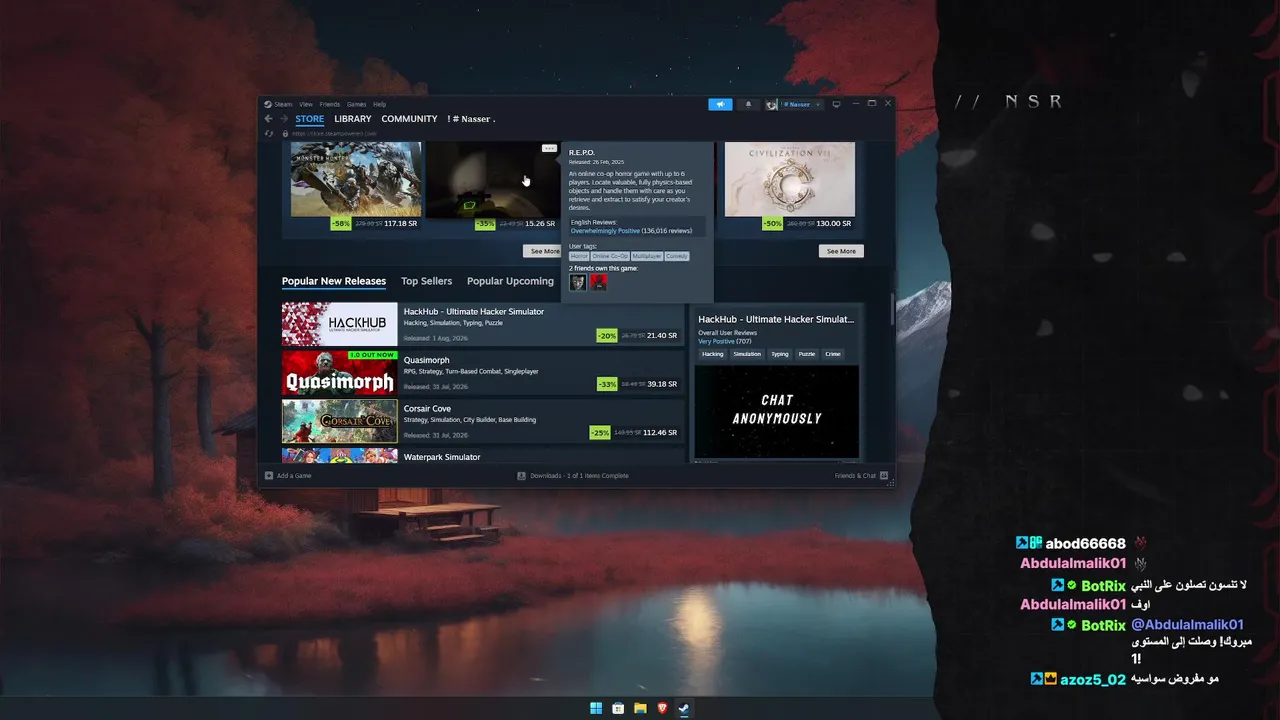Click the profile avatar in Steam title bar
Viewport: 1280px width, 720px height.
point(772,104)
